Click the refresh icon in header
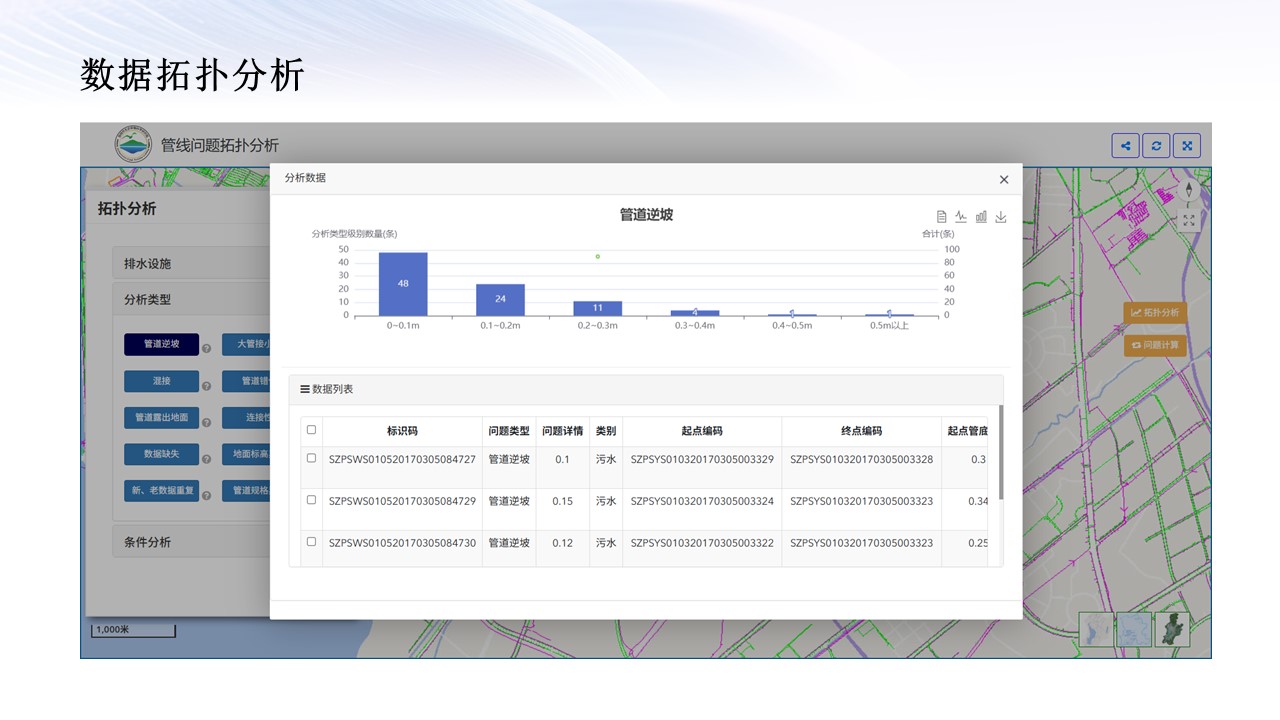 [1156, 146]
